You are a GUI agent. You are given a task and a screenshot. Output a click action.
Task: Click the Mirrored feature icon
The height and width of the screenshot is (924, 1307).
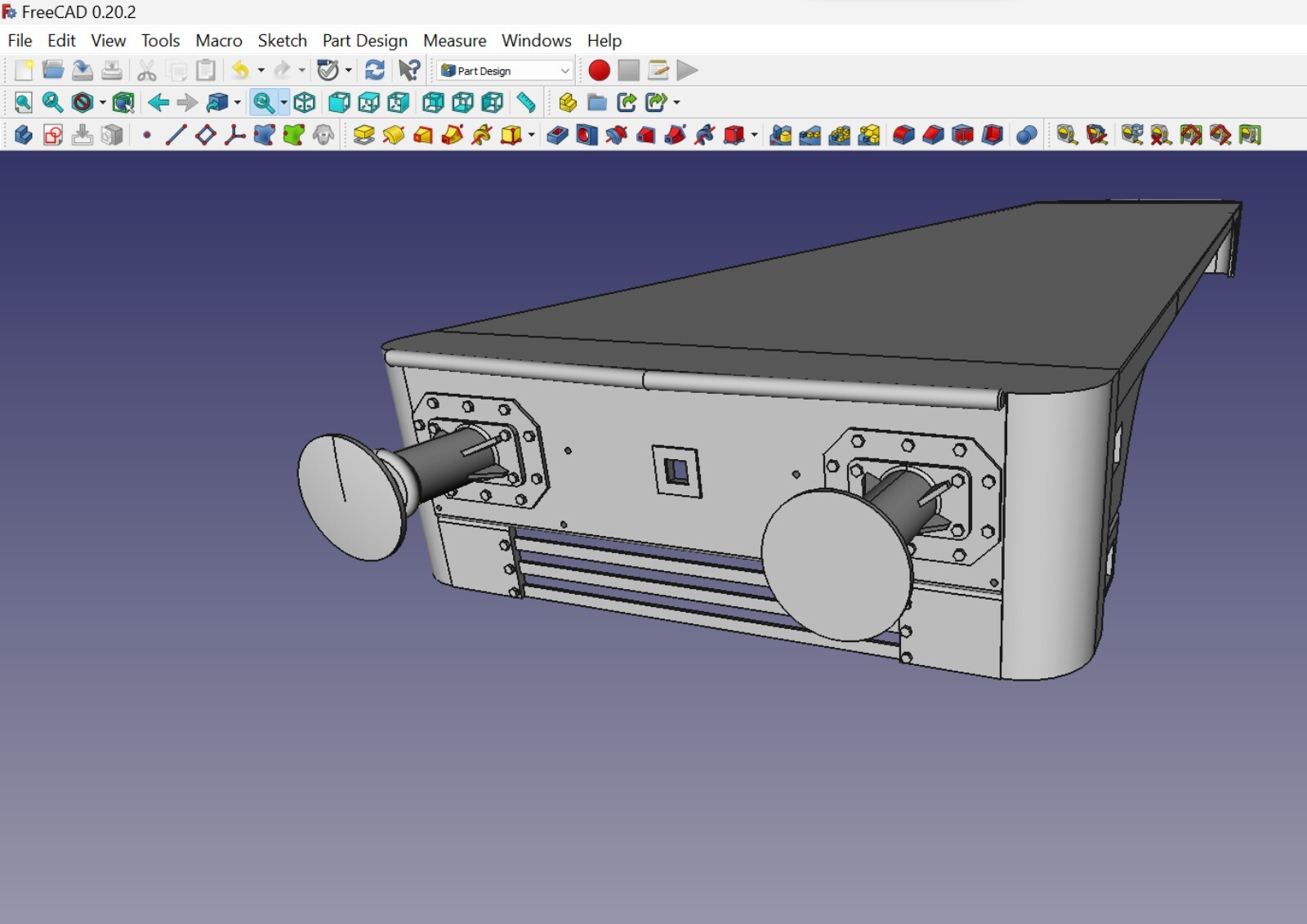click(x=780, y=135)
